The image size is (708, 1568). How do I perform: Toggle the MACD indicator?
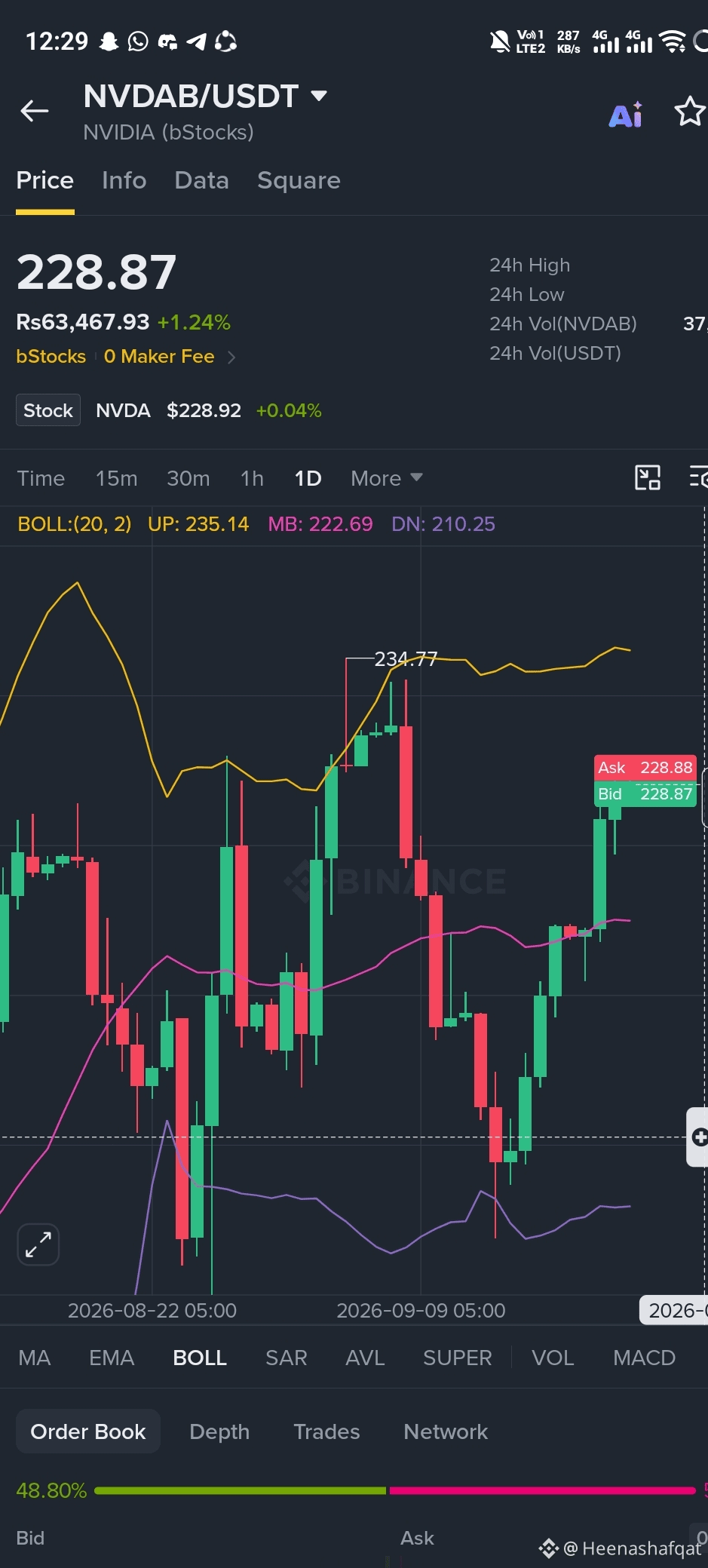click(644, 1358)
